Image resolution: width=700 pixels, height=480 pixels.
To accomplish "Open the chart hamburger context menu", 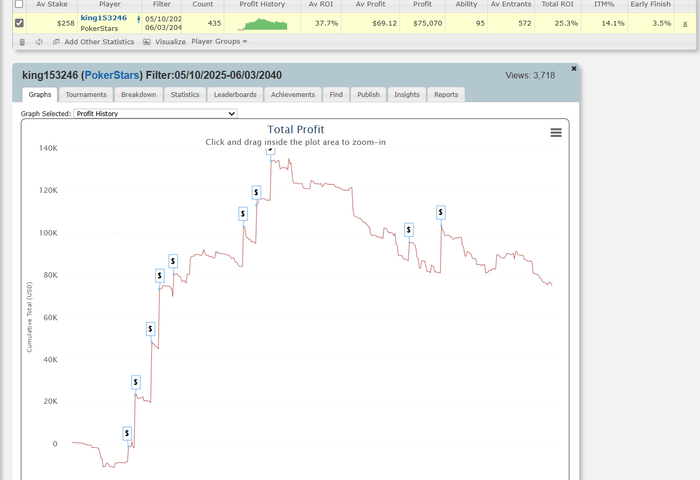I will click(x=556, y=133).
